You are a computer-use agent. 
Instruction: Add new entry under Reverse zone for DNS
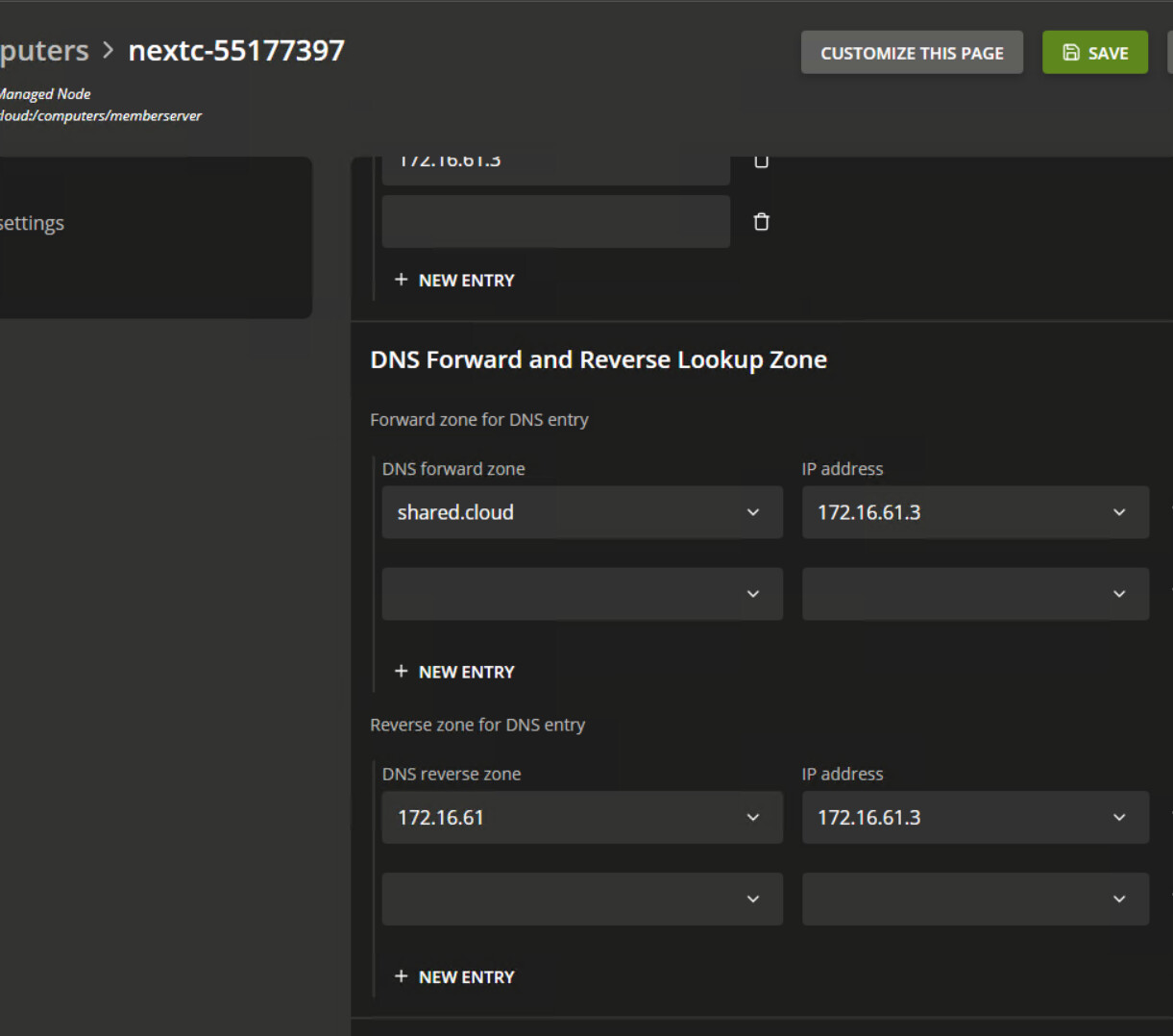[454, 976]
